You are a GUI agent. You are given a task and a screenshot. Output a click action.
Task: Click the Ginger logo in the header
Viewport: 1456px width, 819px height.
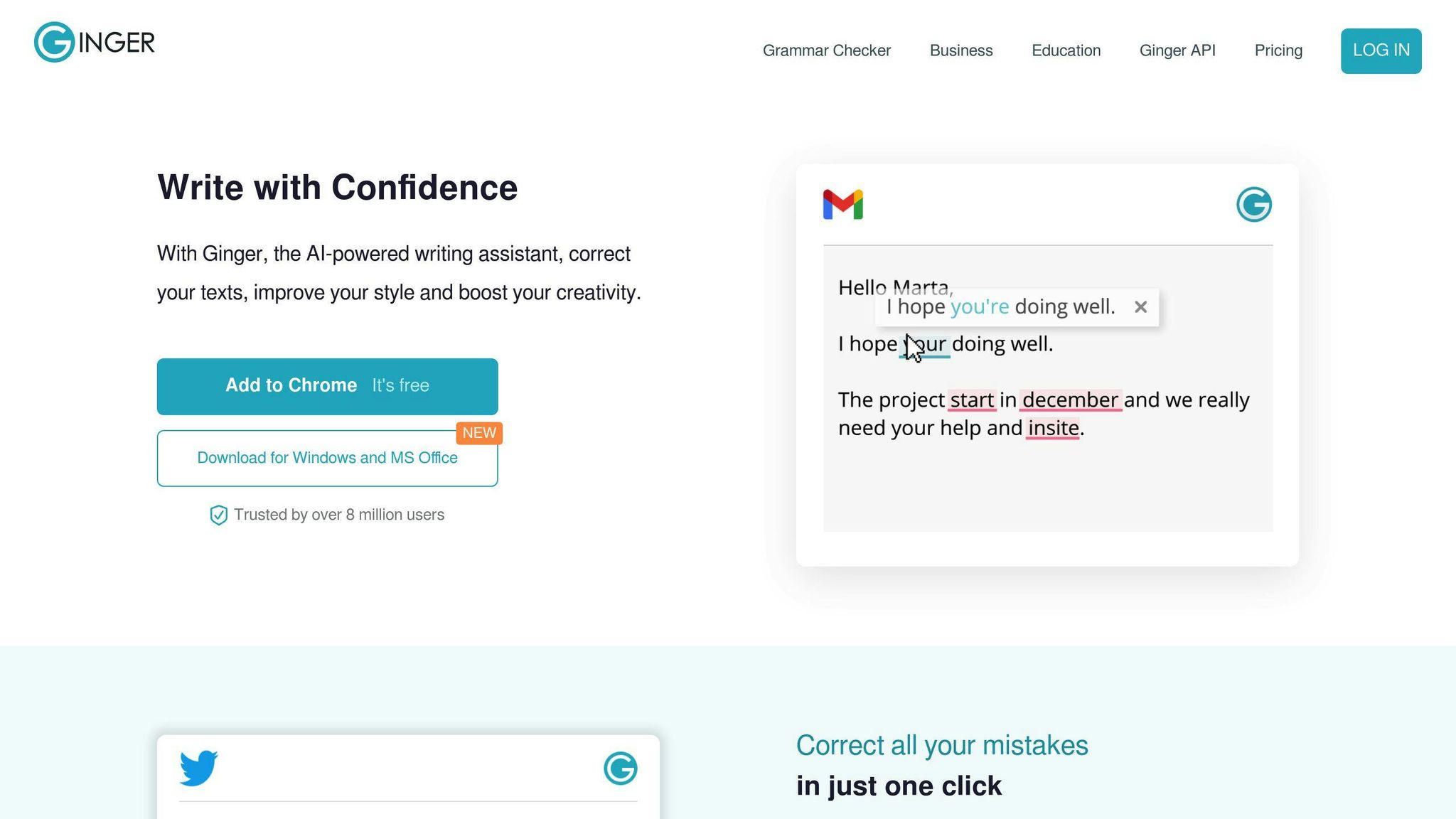tap(95, 43)
